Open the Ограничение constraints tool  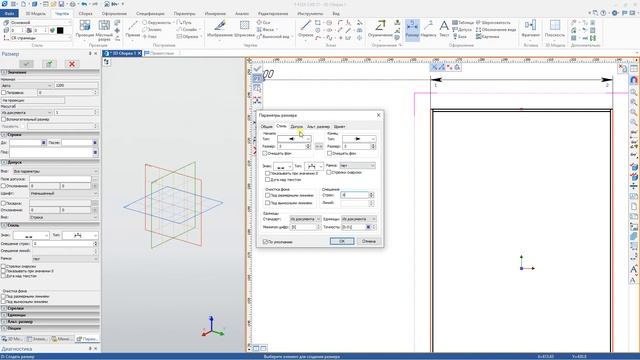coord(380,29)
